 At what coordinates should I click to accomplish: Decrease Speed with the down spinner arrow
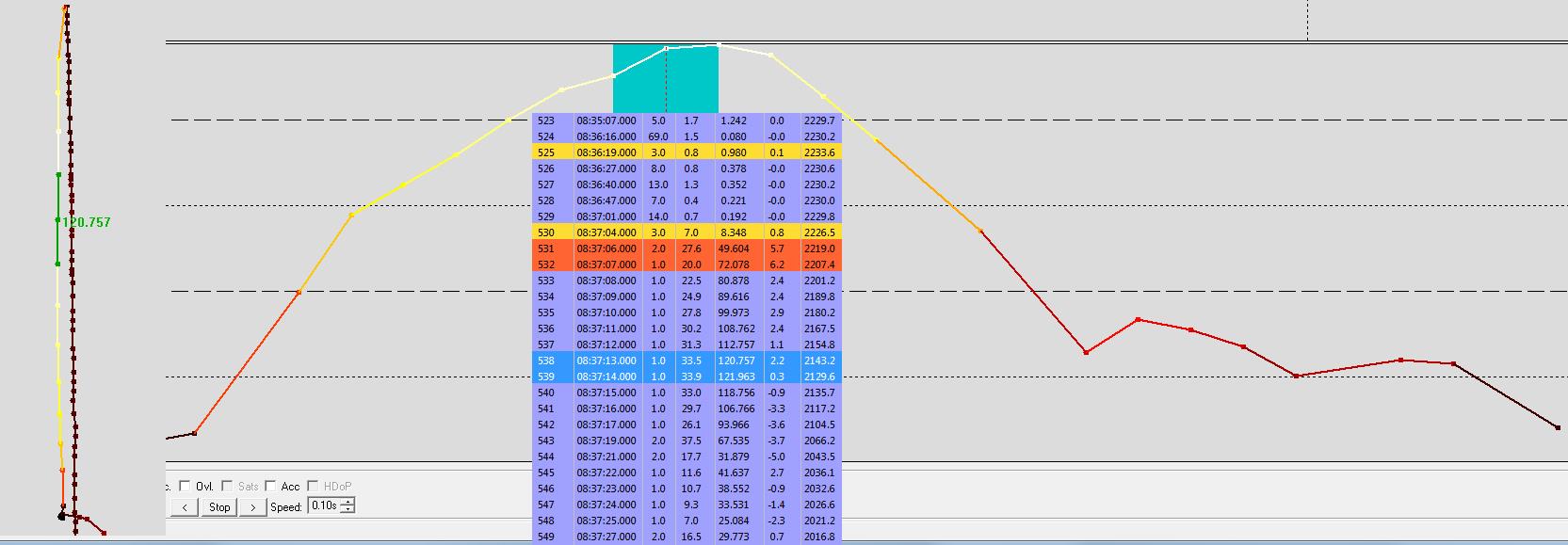point(348,510)
